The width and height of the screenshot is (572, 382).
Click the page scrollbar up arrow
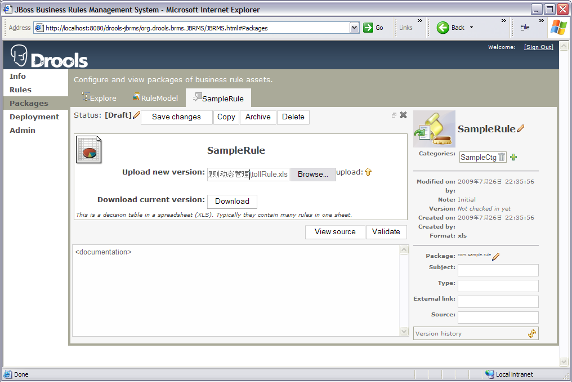[564, 46]
